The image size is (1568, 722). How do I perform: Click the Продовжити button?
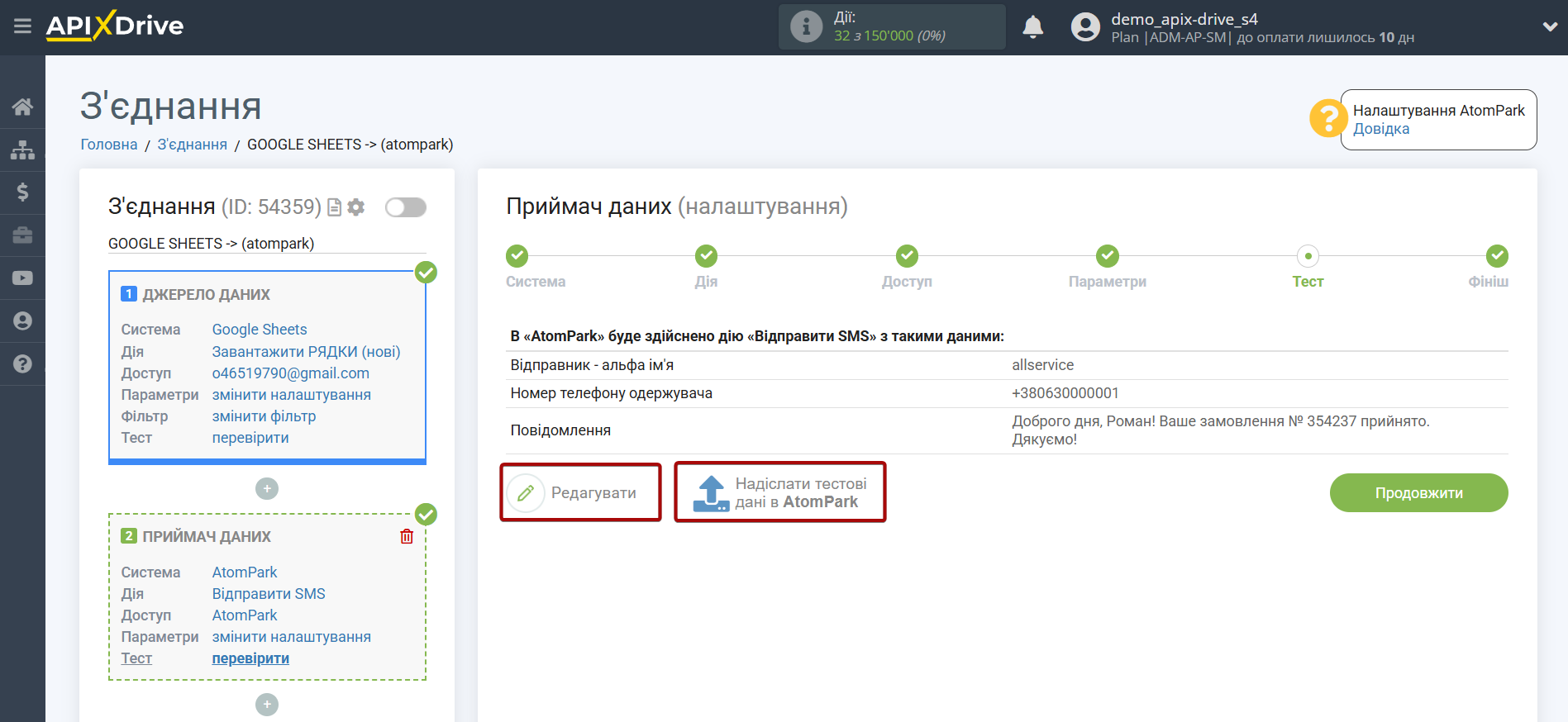pyautogui.click(x=1418, y=493)
